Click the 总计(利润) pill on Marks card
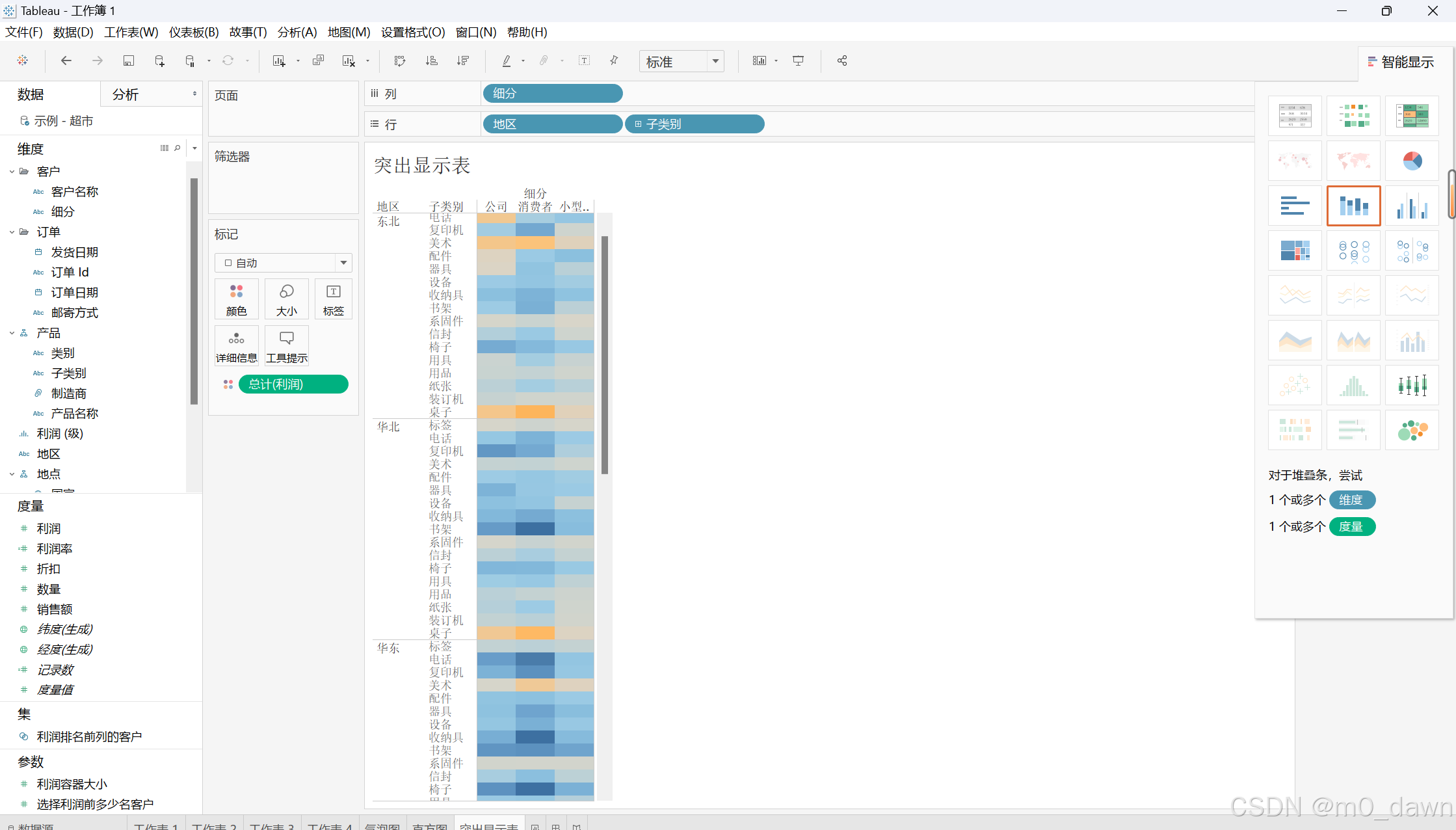 [293, 384]
